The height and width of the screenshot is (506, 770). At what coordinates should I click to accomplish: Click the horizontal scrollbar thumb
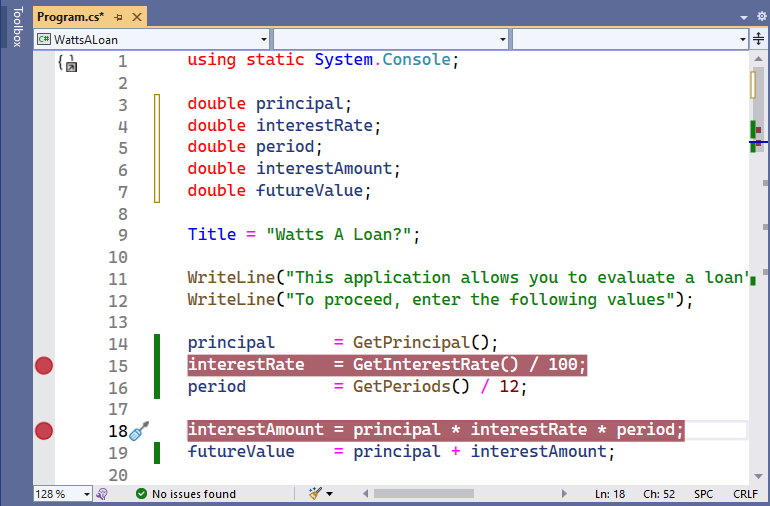424,494
